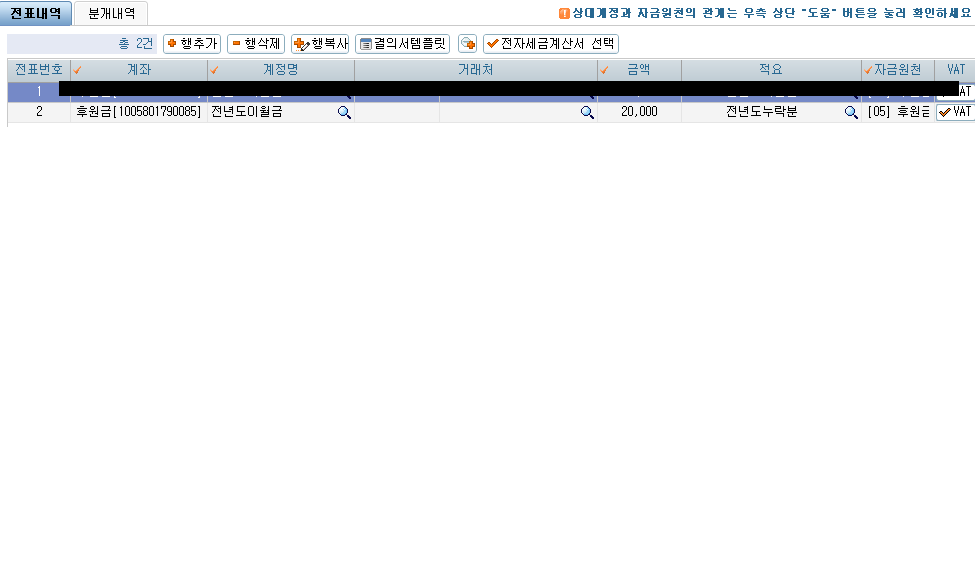Search 적요 magnifier in row 2
The height and width of the screenshot is (572, 975).
851,113
